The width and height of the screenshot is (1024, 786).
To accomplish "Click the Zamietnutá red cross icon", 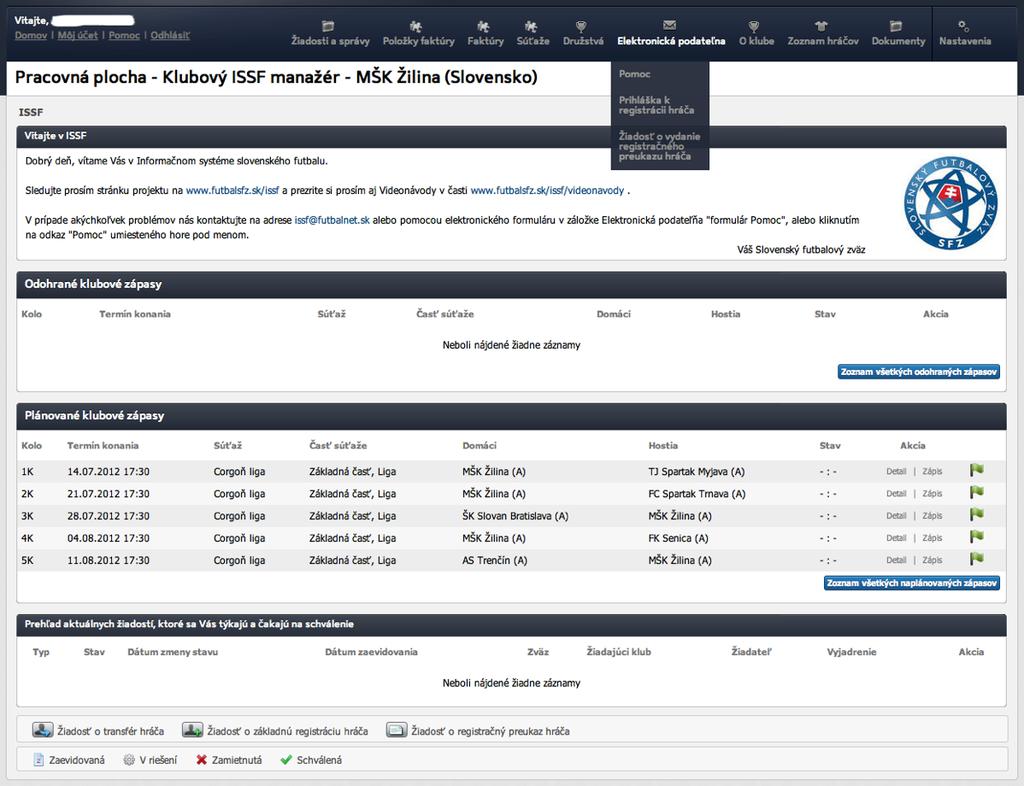I will (202, 760).
